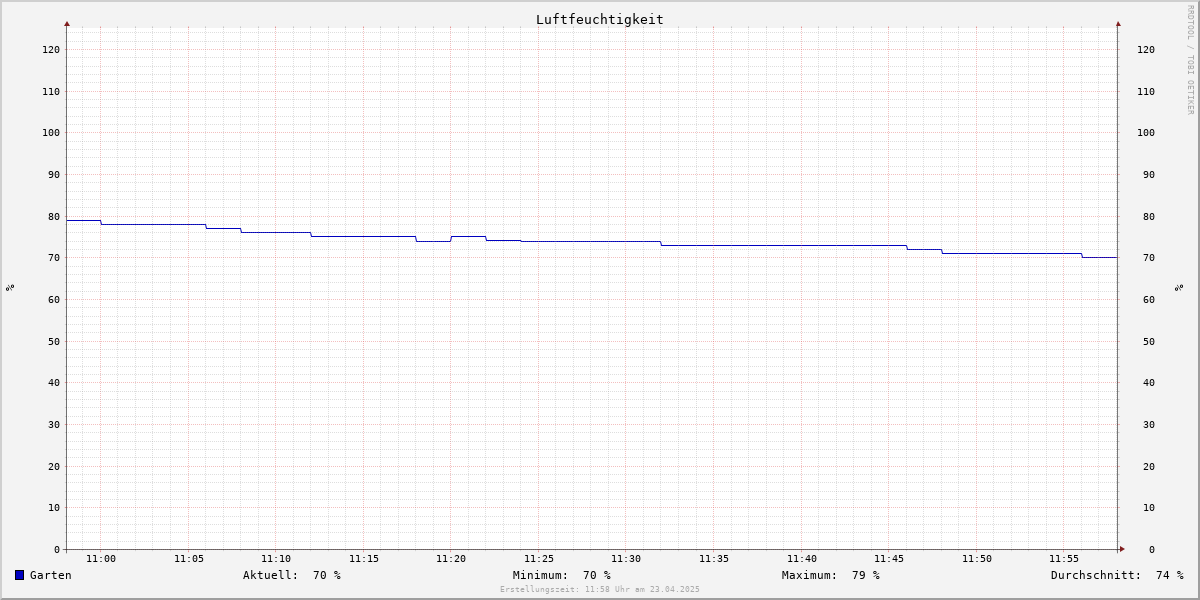This screenshot has width=1200, height=600.
Task: Select the Maximum: 79 % value
Action: 831,575
